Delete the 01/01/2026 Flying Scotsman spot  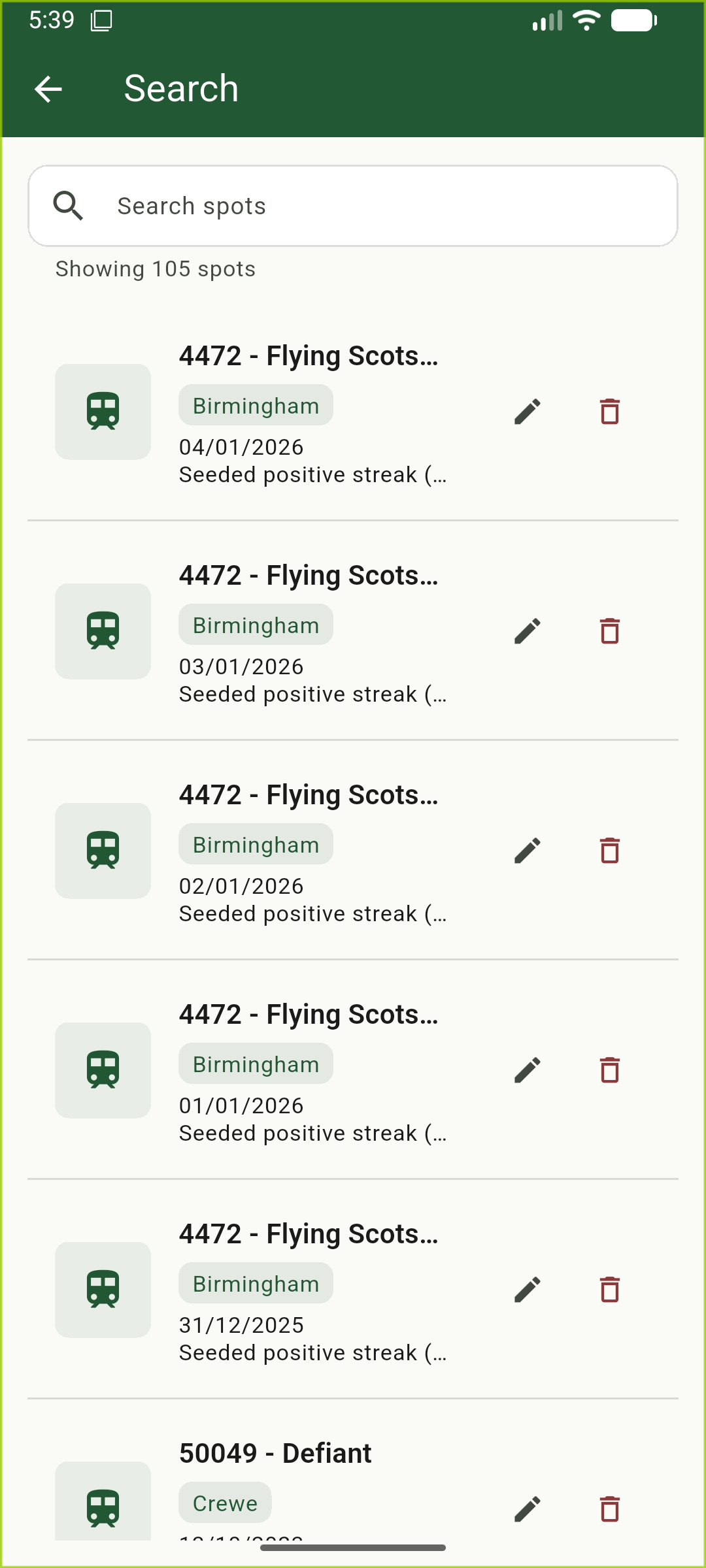(x=609, y=1070)
